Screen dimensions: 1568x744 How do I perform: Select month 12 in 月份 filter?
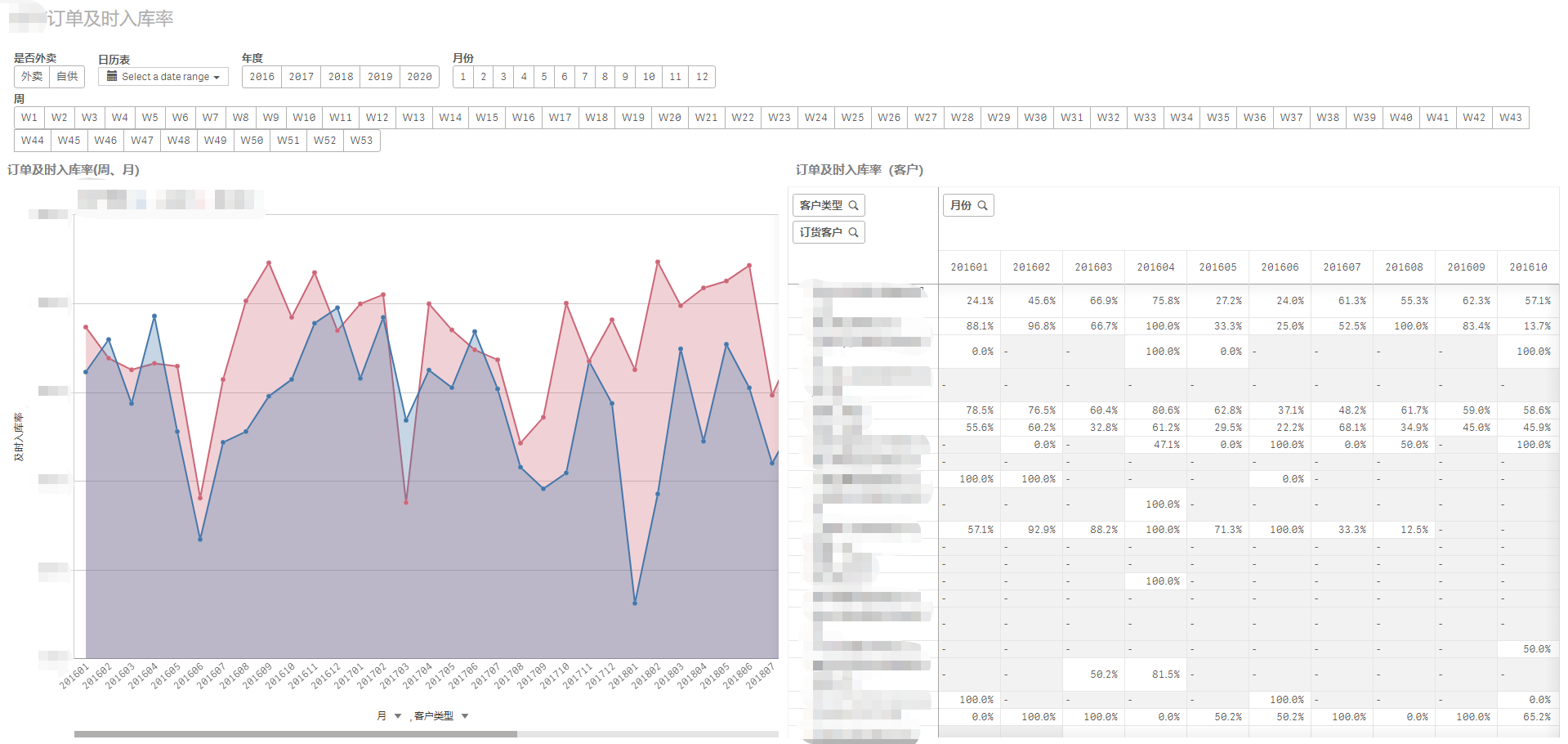tap(702, 77)
